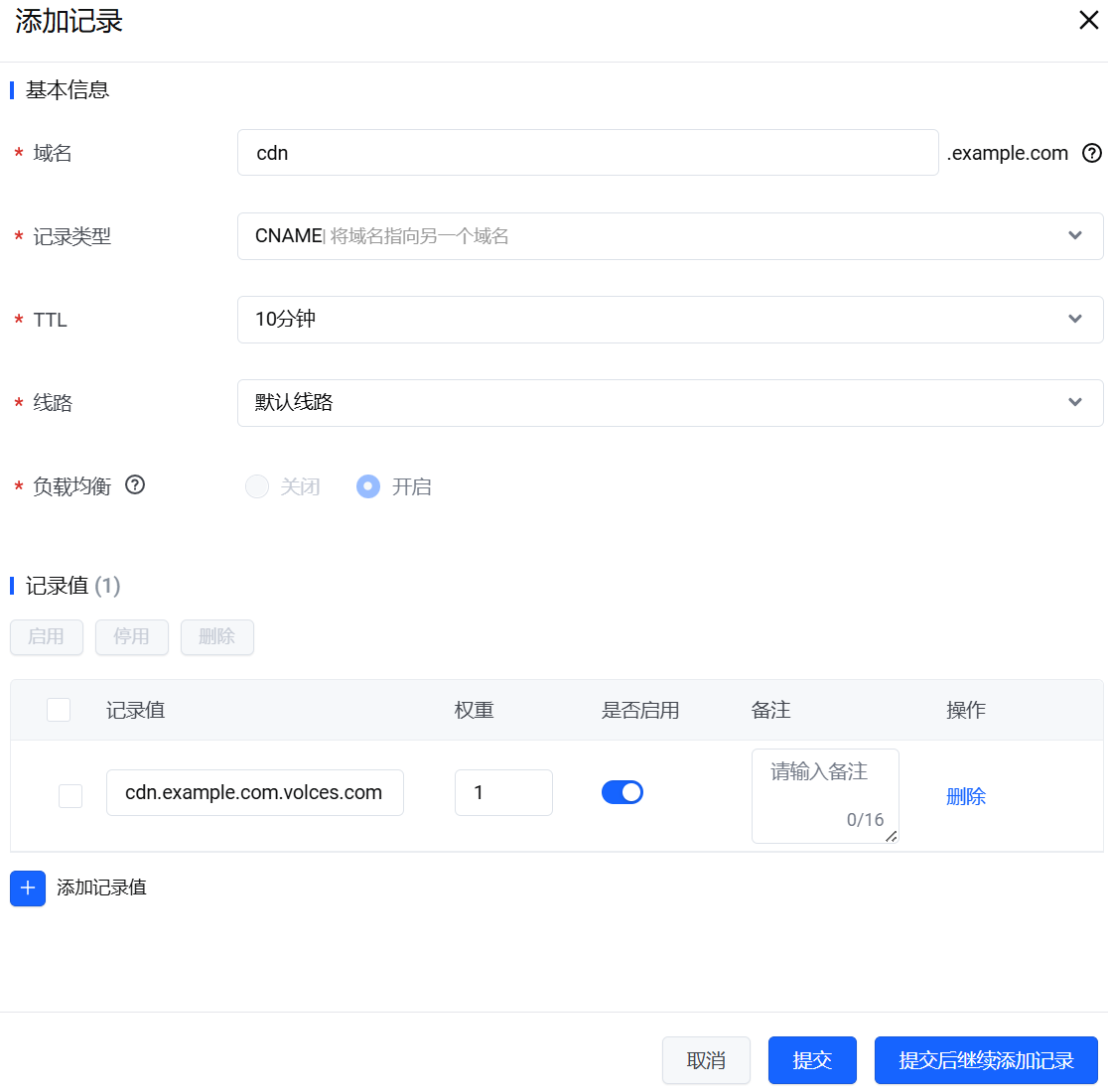This screenshot has width=1108, height=1092.
Task: Click the 记录值 field cdn.example.com.volces.com
Action: point(255,792)
